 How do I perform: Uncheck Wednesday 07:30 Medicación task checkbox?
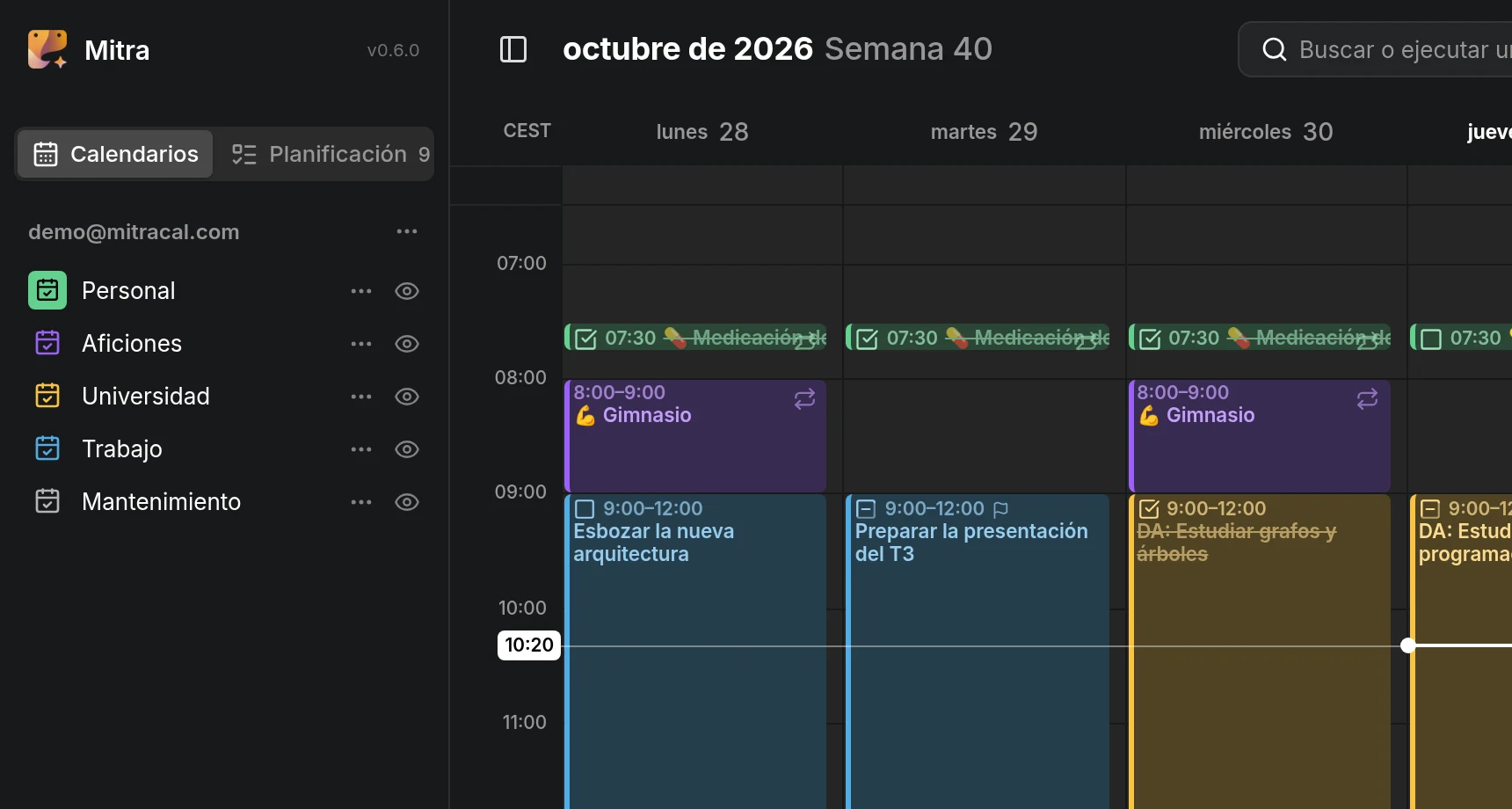[x=1150, y=339]
